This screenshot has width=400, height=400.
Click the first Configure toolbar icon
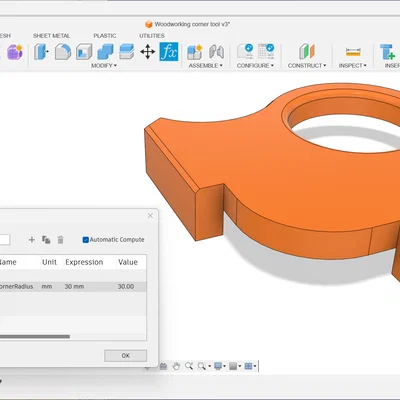point(245,52)
